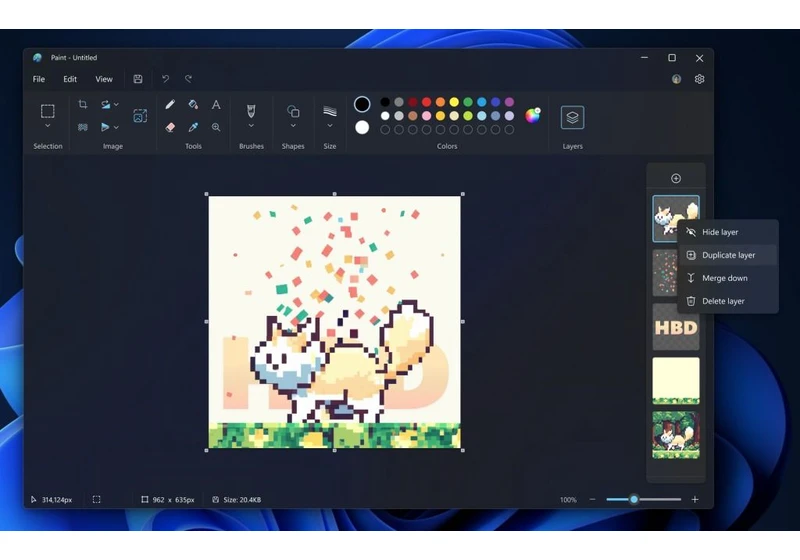Click the Paint app icon in title bar
This screenshot has width=800, height=560.
(x=37, y=58)
